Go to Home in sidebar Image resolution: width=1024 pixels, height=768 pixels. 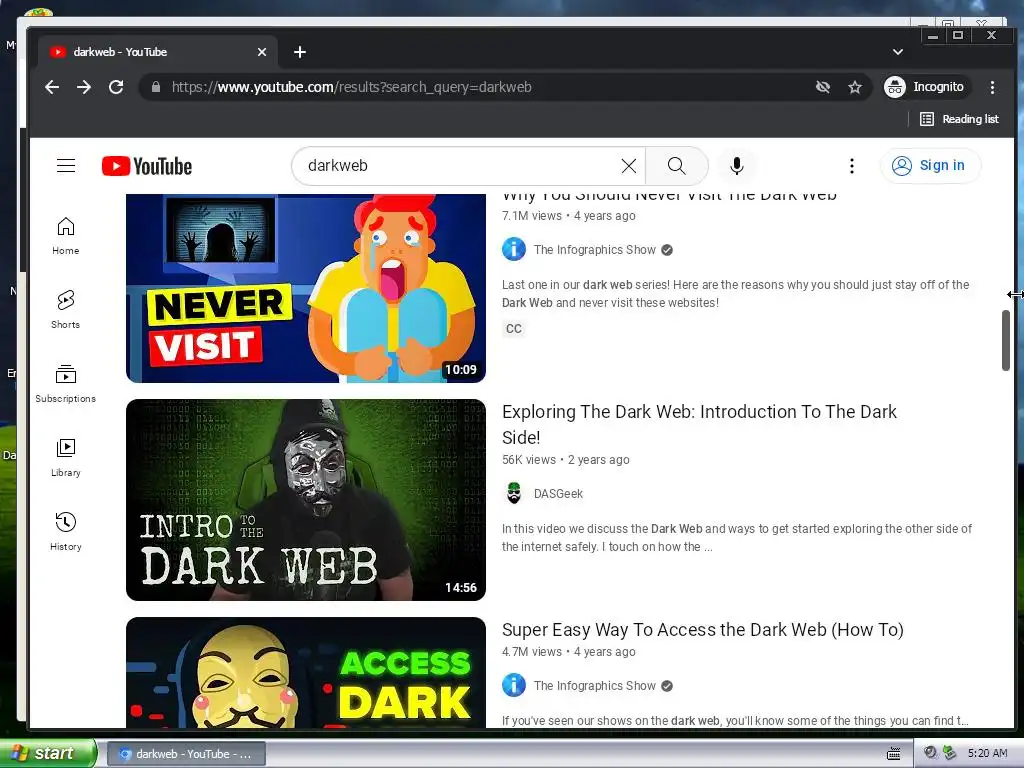65,236
